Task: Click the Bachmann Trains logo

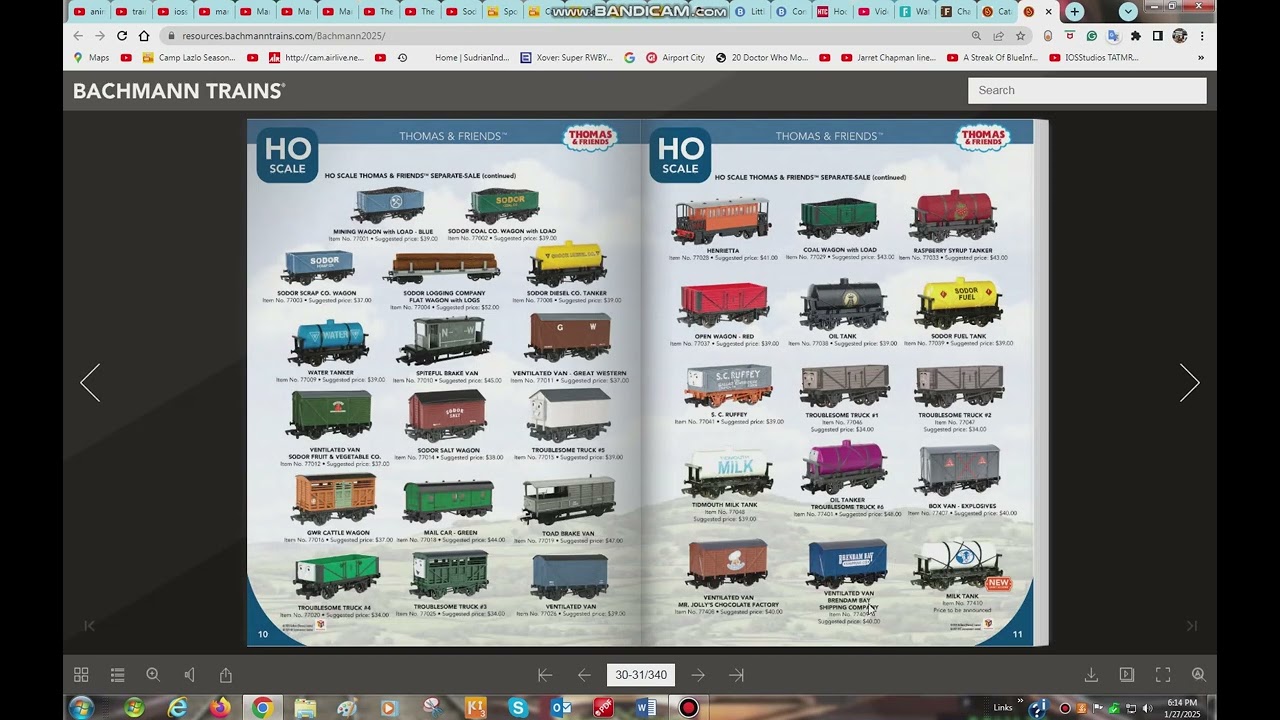Action: (x=179, y=91)
